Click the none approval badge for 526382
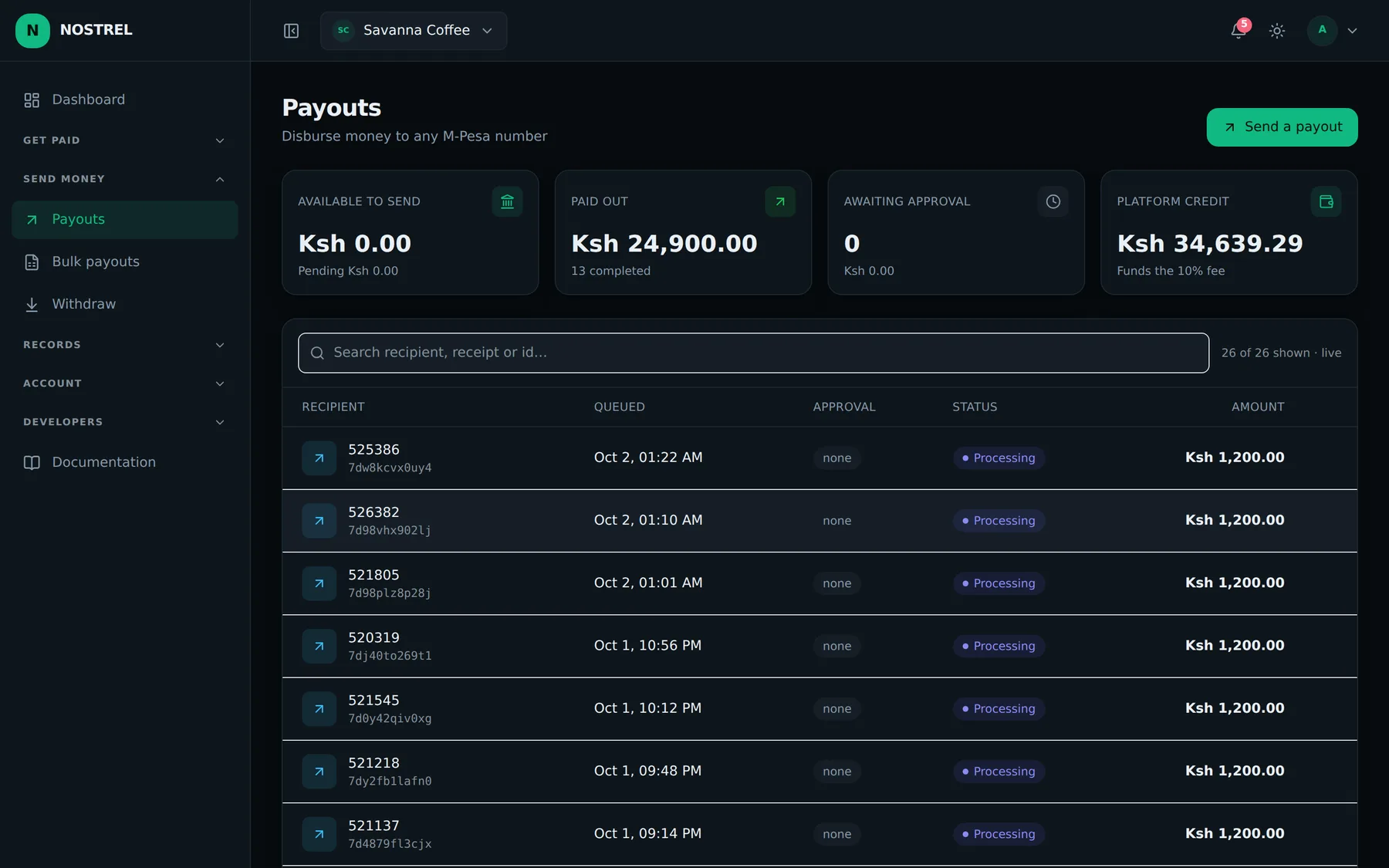Image resolution: width=1389 pixels, height=868 pixels. tap(836, 521)
